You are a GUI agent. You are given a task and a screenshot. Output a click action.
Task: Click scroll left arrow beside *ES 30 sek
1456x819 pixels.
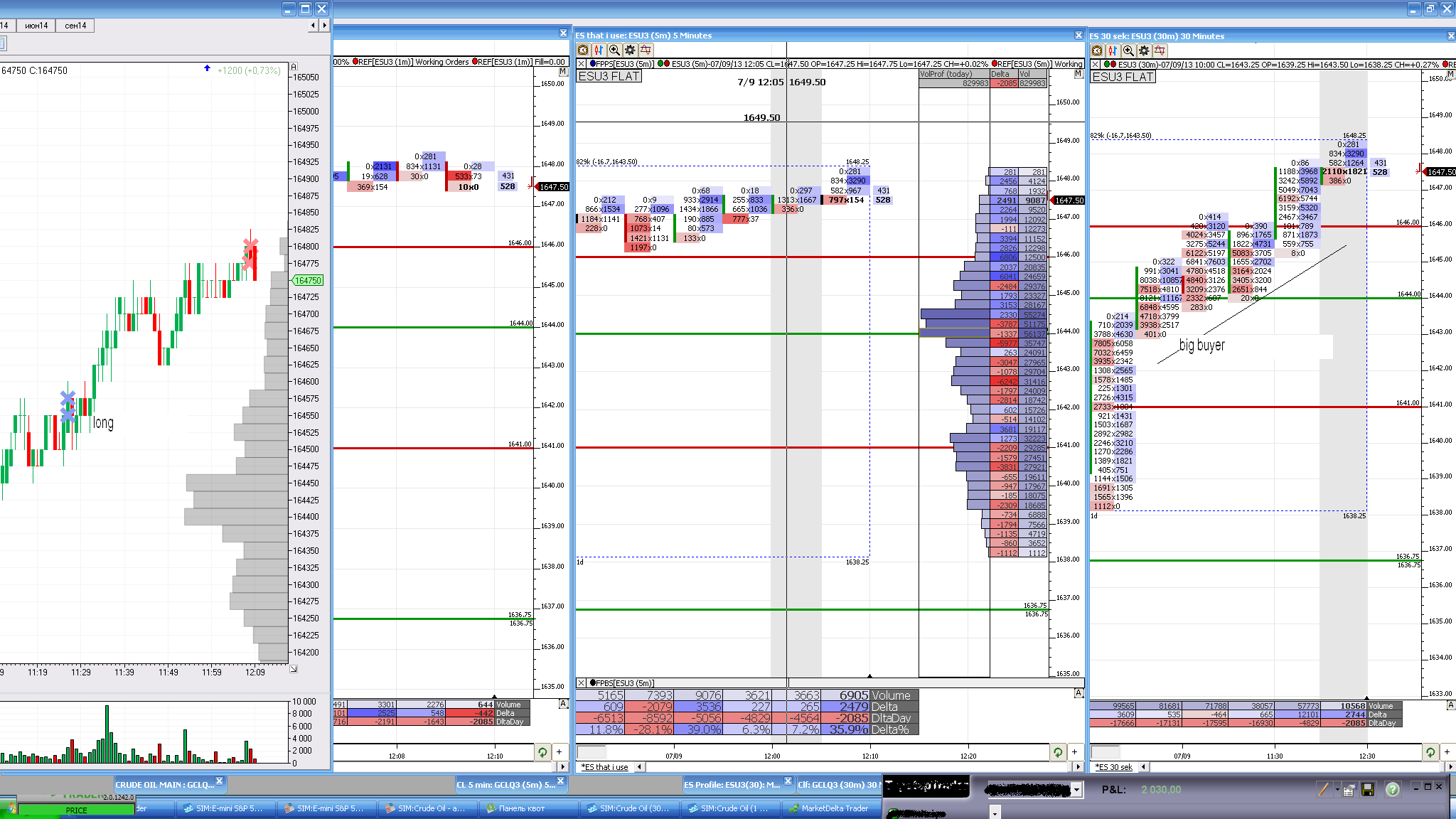(x=1143, y=767)
